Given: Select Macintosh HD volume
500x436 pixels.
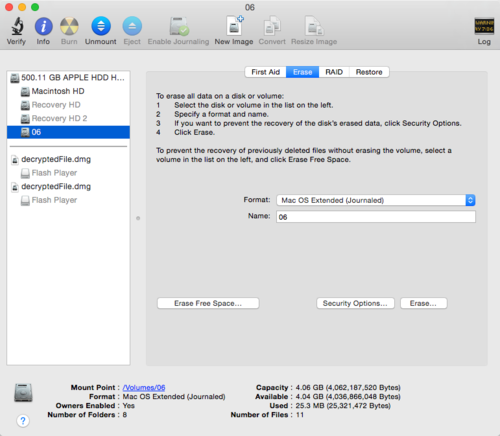Looking at the screenshot, I should [68, 91].
